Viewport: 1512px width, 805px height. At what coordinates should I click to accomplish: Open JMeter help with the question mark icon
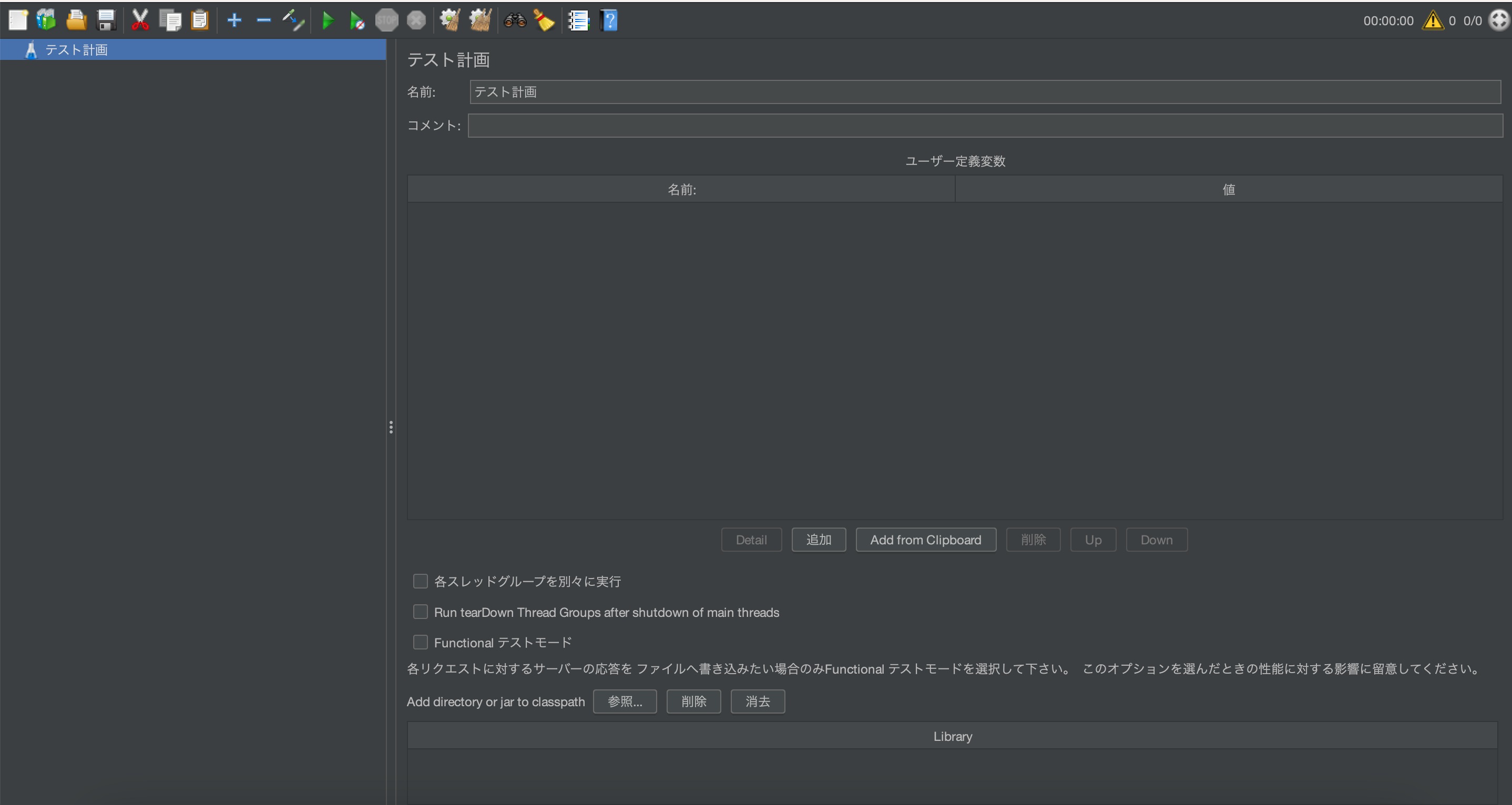pyautogui.click(x=609, y=19)
